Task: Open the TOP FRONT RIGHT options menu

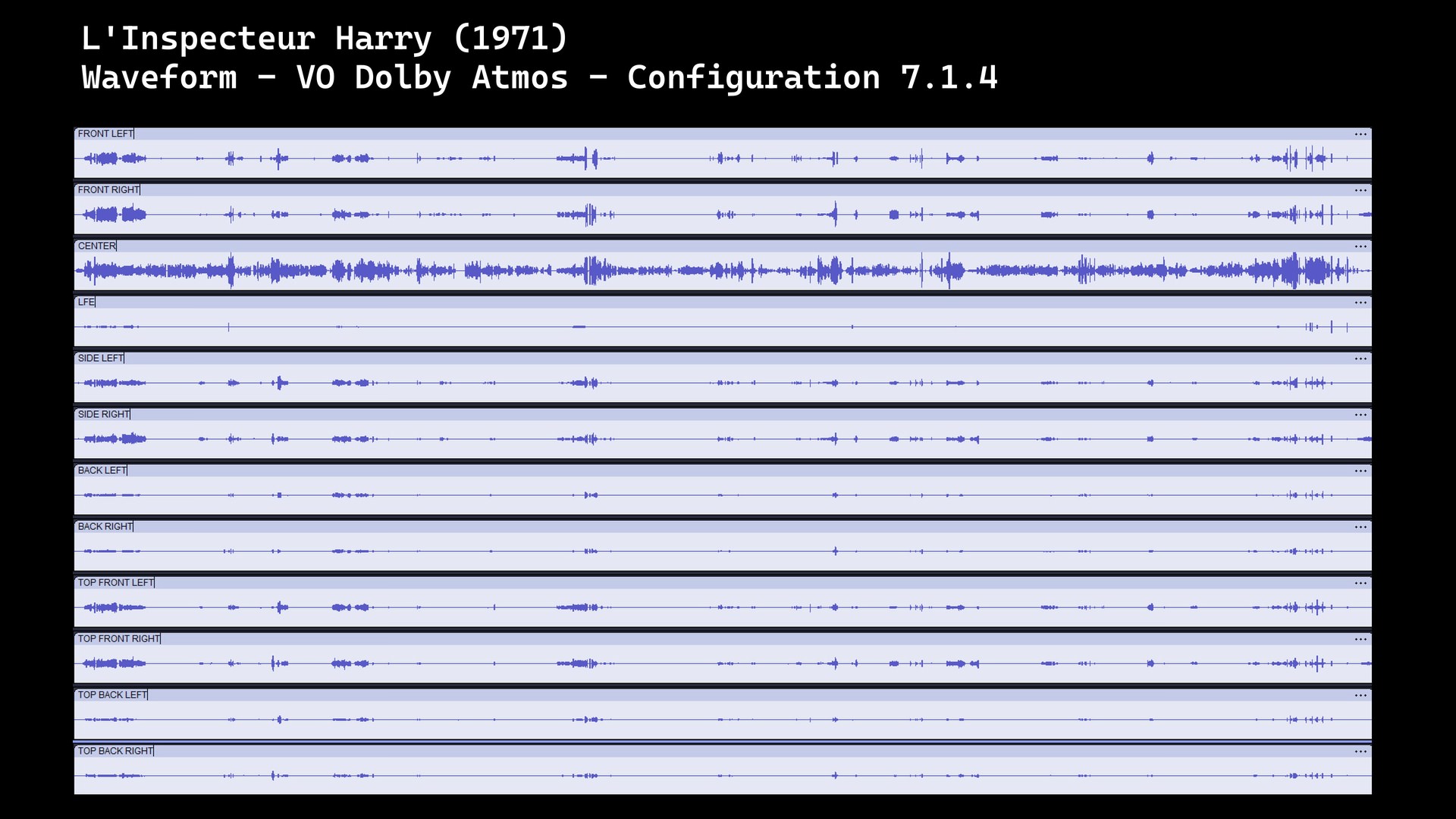Action: pyautogui.click(x=1361, y=639)
